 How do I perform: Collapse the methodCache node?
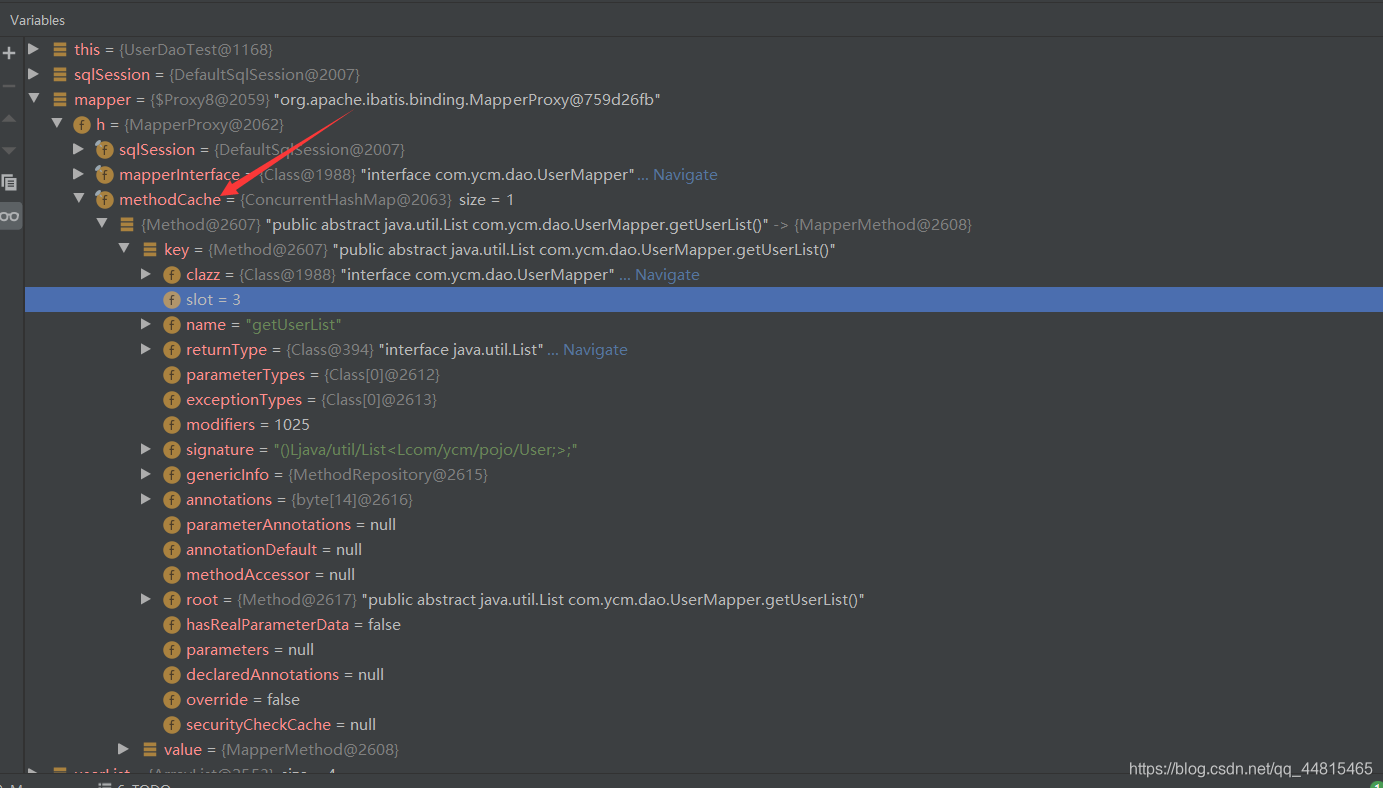(x=79, y=199)
